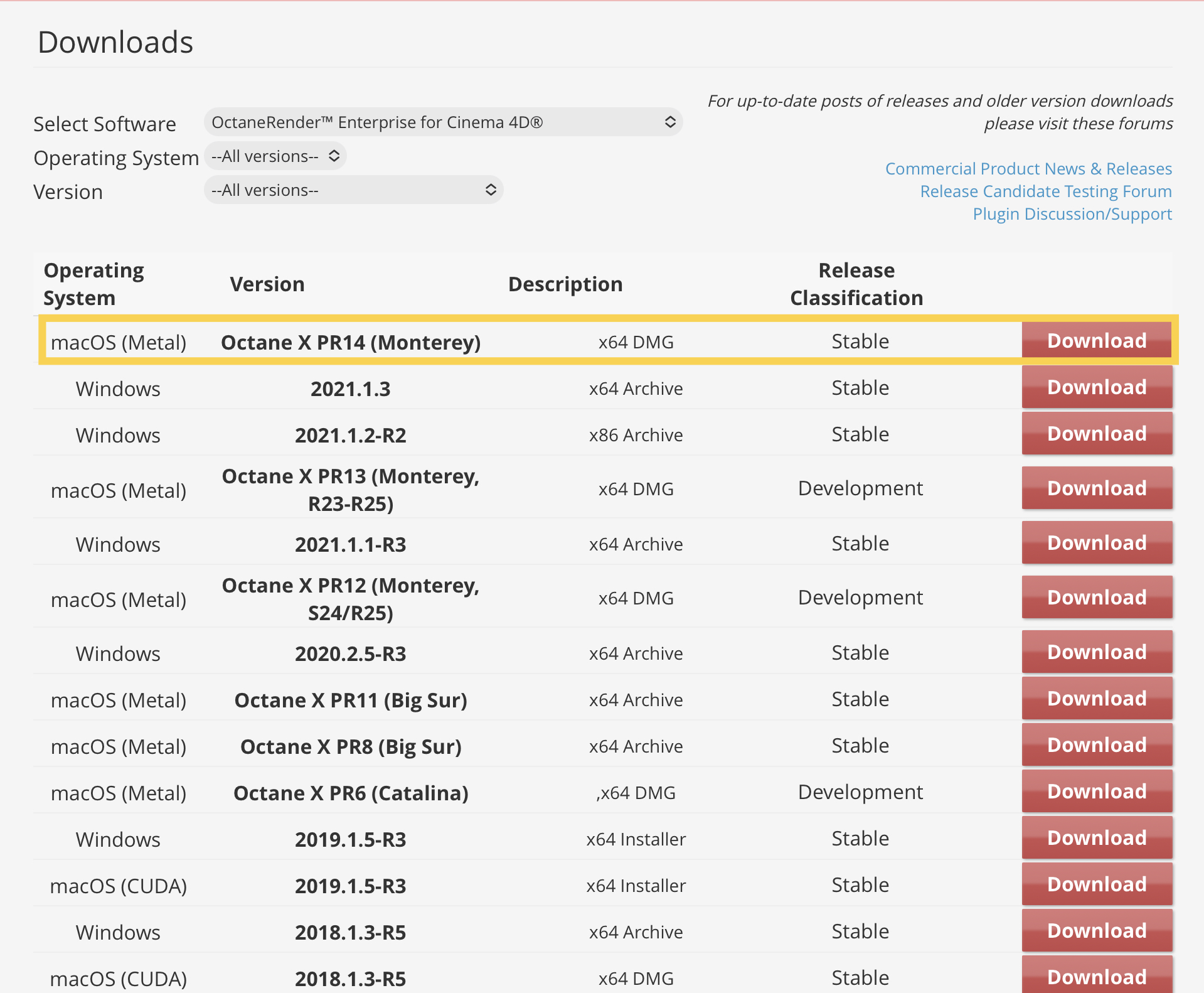
Task: Click Stable classification in Octane X PR14 row
Action: coord(860,341)
